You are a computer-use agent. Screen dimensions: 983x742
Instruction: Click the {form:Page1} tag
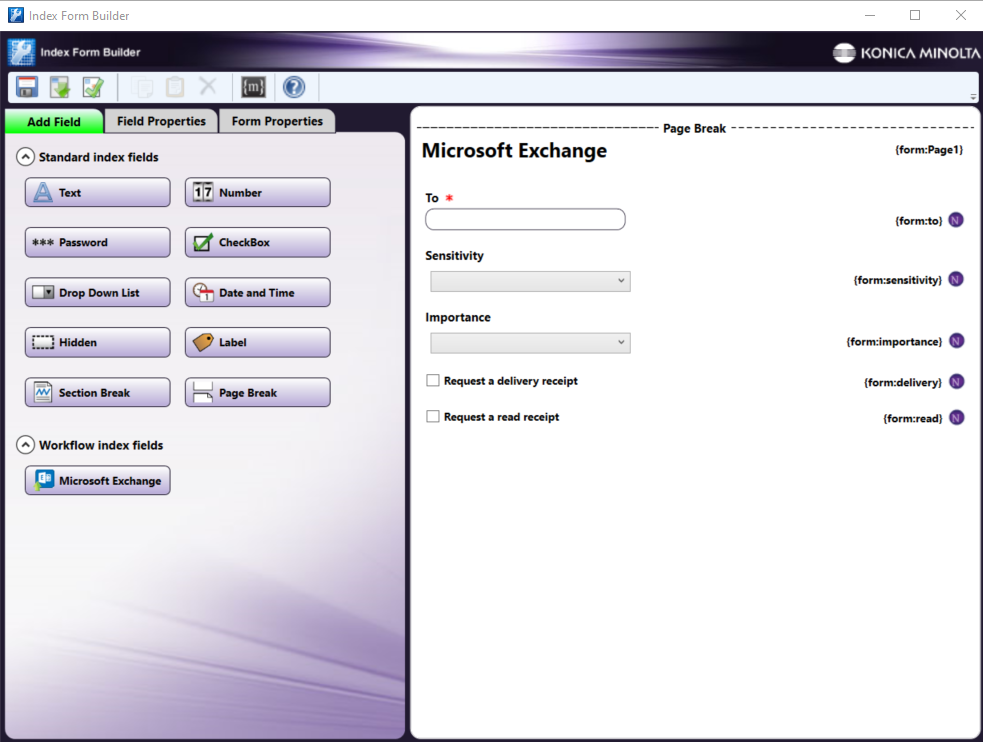point(928,150)
